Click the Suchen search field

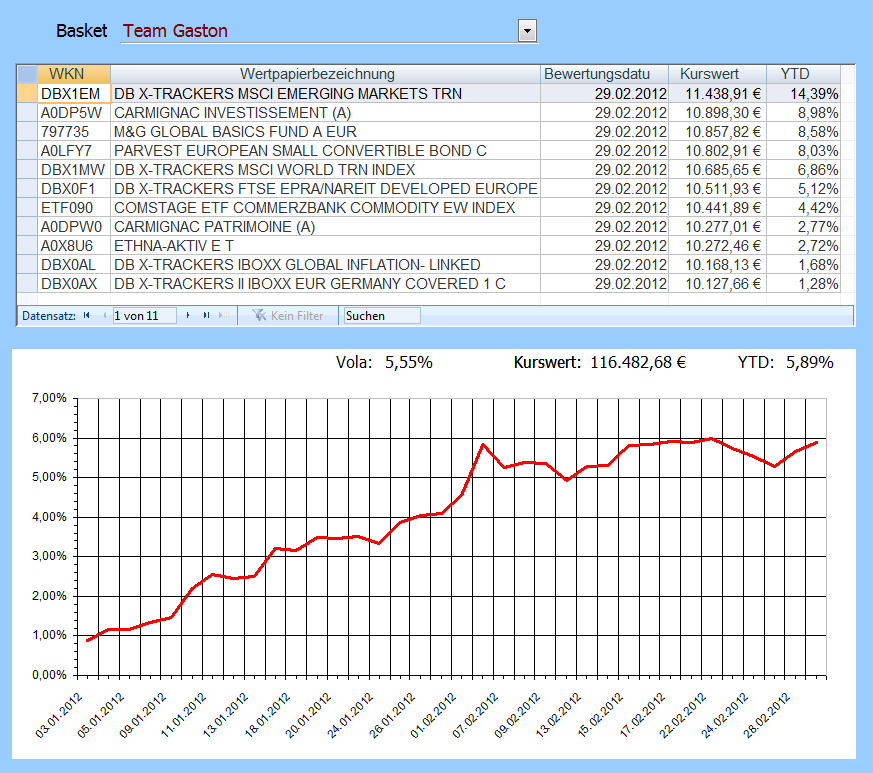click(381, 315)
